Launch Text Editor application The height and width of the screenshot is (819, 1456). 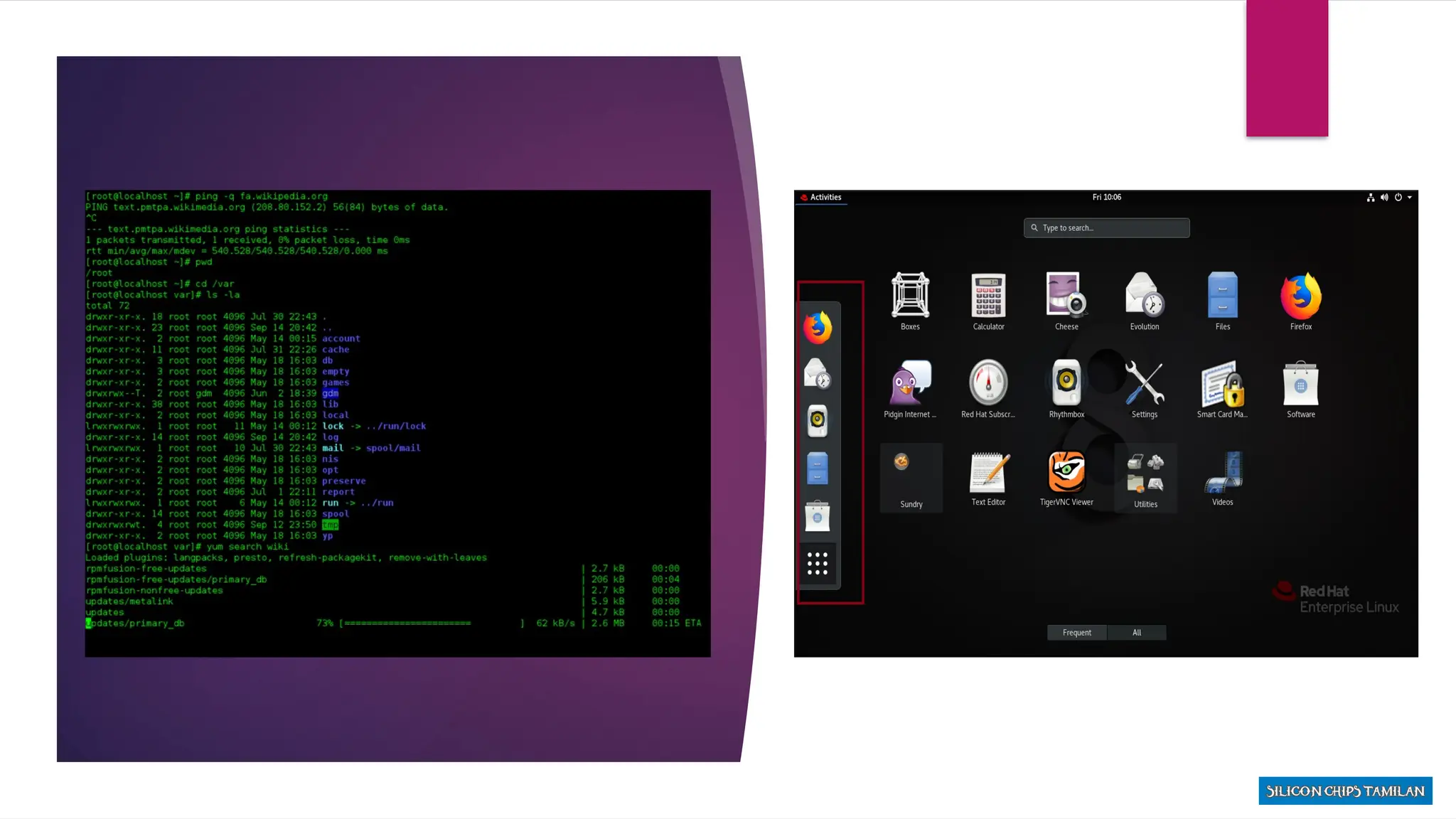[988, 471]
